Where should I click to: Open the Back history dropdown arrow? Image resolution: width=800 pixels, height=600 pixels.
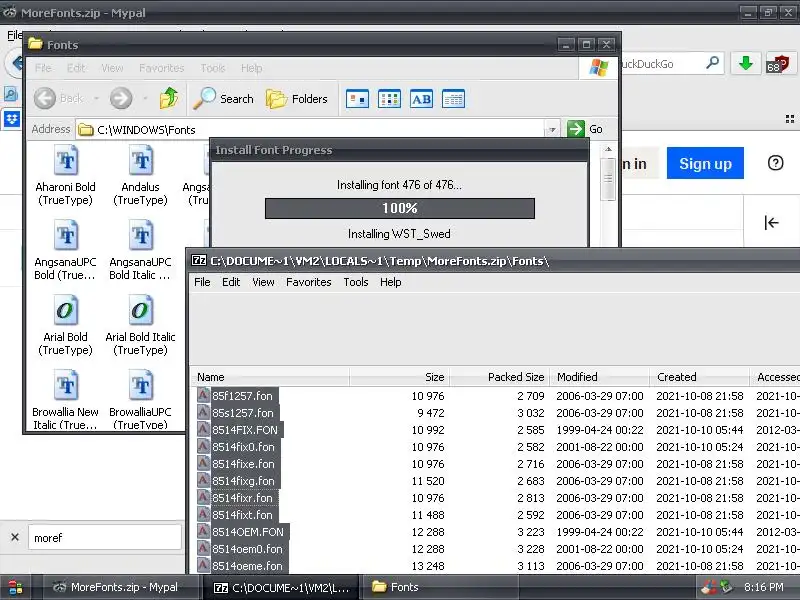click(96, 98)
